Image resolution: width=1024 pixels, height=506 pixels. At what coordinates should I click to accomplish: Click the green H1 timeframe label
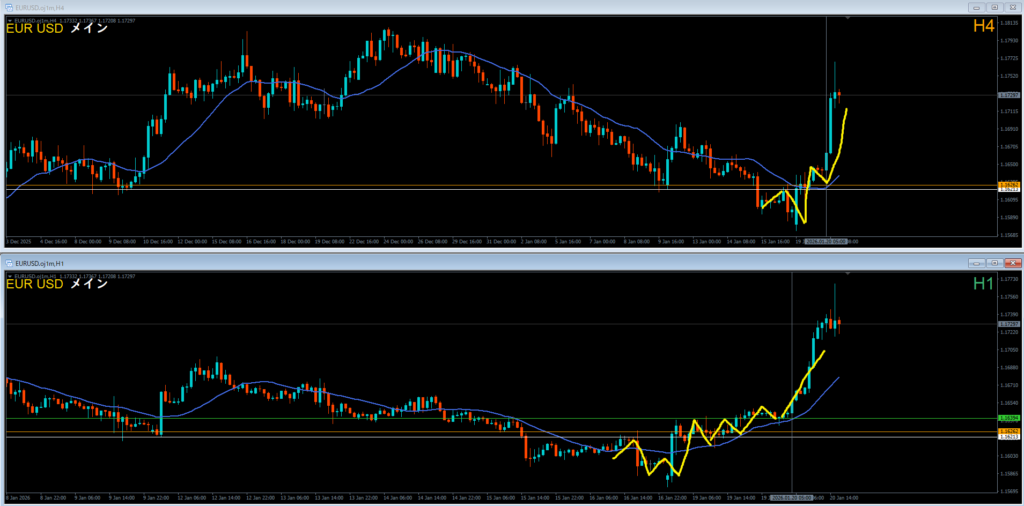pos(983,285)
